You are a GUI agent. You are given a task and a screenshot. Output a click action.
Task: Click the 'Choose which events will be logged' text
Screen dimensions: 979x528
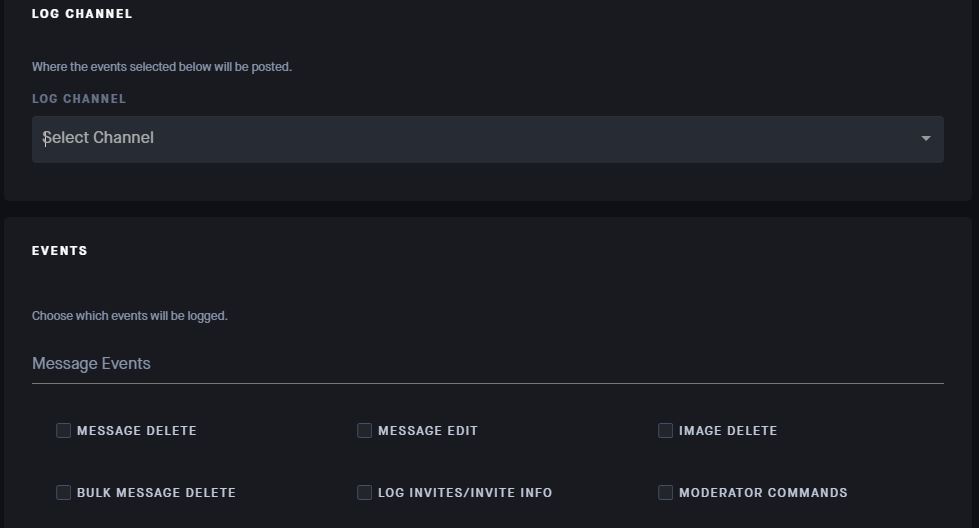(x=130, y=316)
